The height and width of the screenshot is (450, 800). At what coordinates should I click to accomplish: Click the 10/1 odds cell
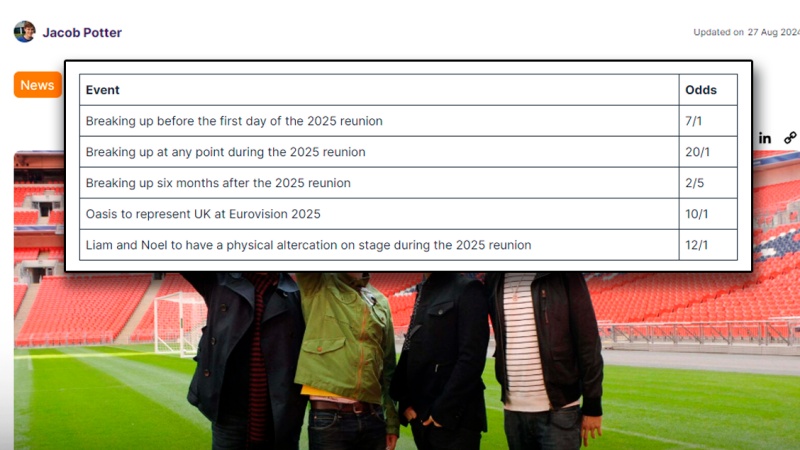coord(708,214)
